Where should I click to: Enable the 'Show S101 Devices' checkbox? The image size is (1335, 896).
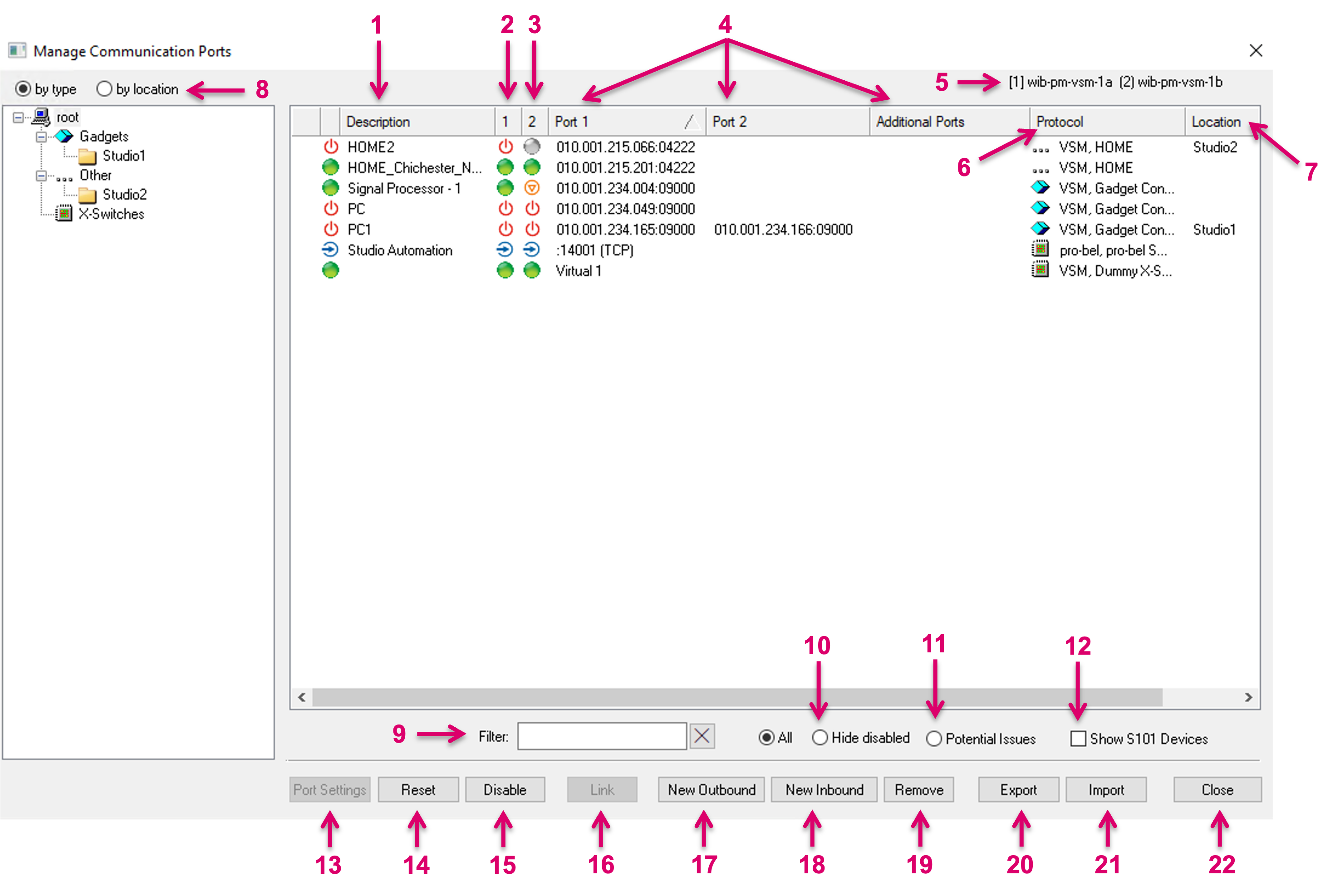(1078, 738)
